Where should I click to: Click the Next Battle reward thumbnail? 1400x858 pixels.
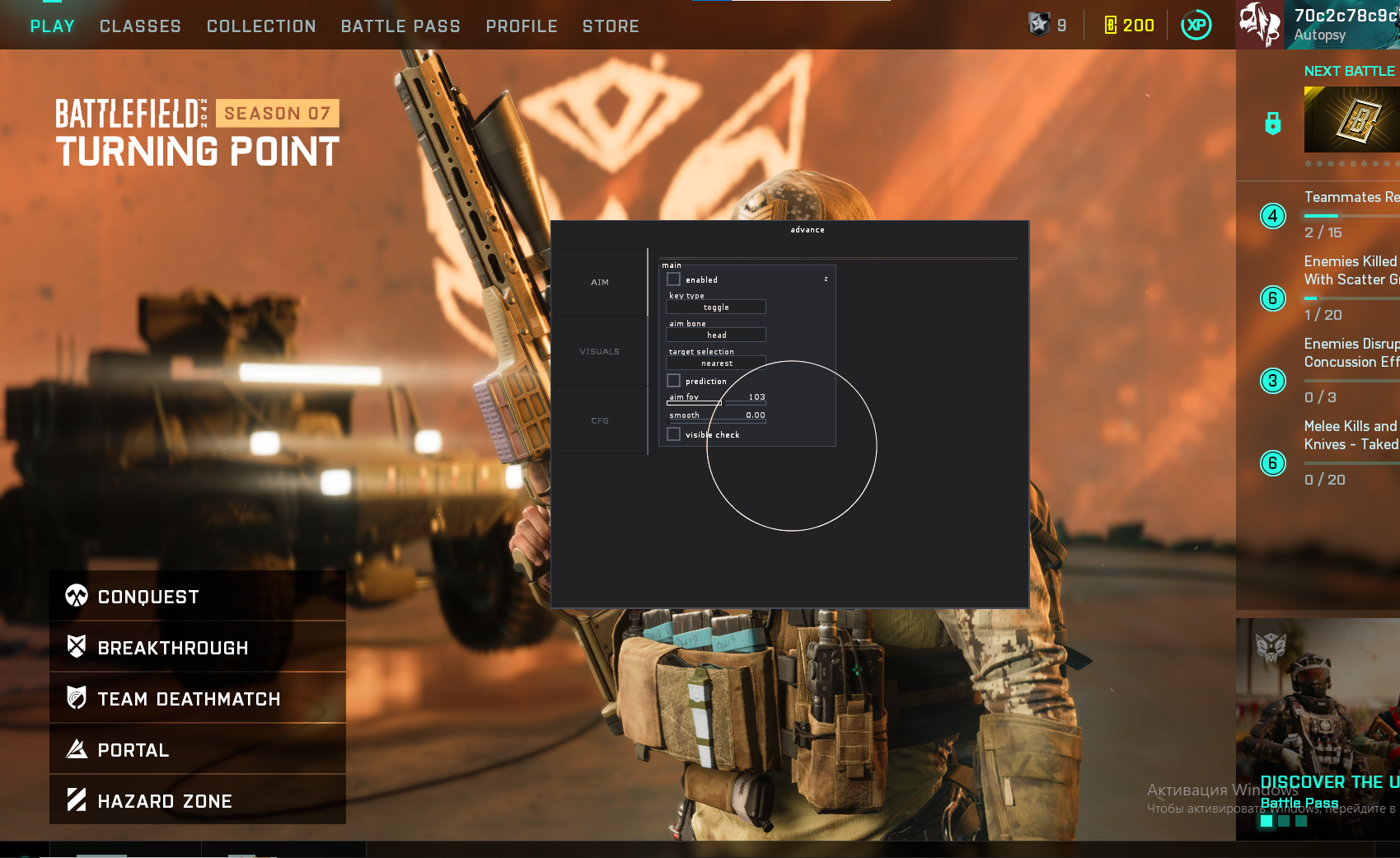1351,120
